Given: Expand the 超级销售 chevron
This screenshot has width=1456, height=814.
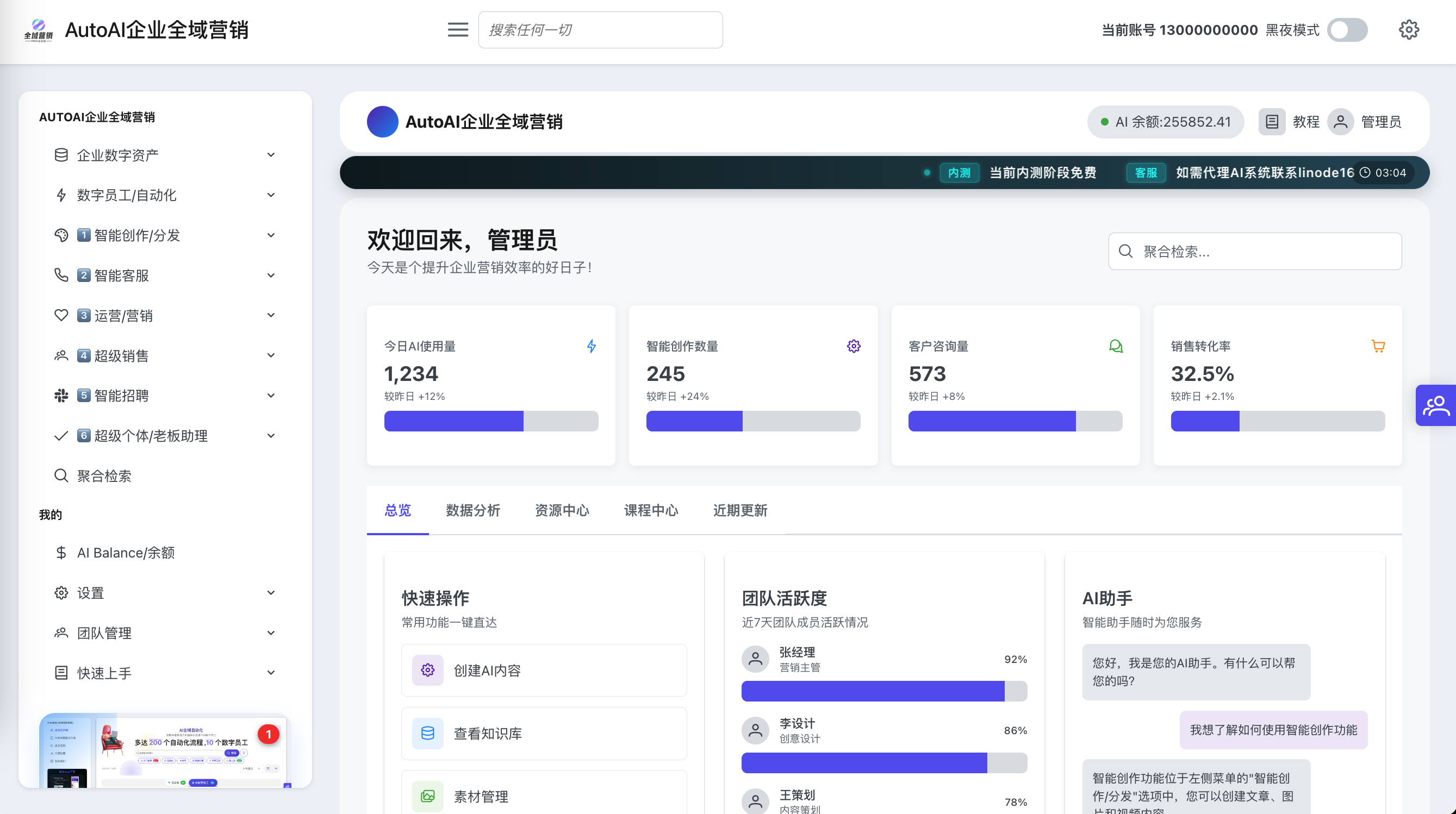Looking at the screenshot, I should (x=271, y=355).
